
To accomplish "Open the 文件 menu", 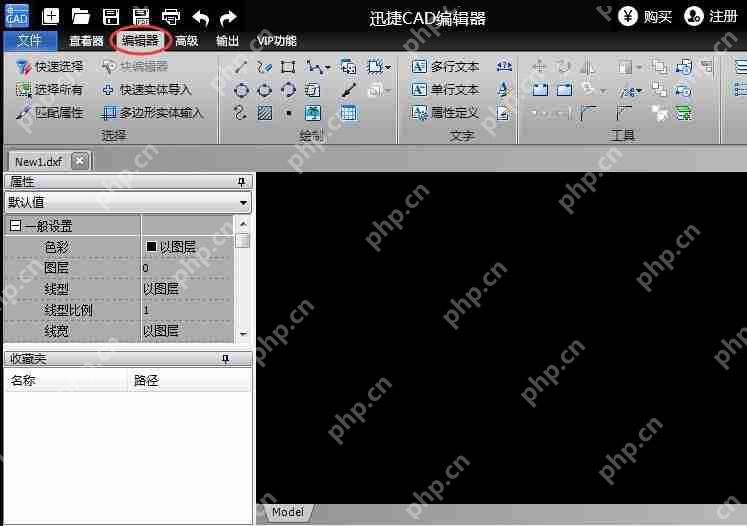I will (x=30, y=41).
